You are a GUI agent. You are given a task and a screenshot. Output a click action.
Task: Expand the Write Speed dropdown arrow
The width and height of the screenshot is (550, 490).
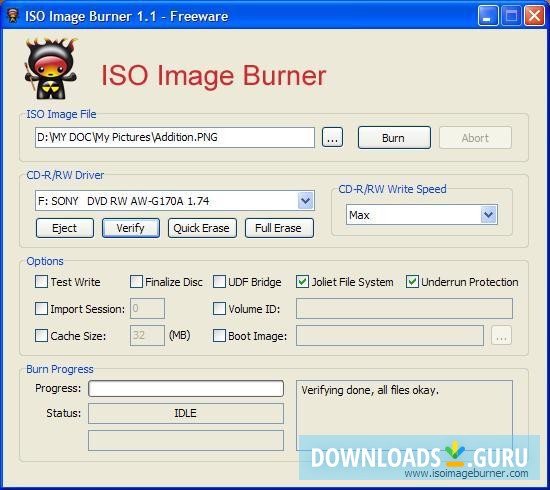point(489,215)
